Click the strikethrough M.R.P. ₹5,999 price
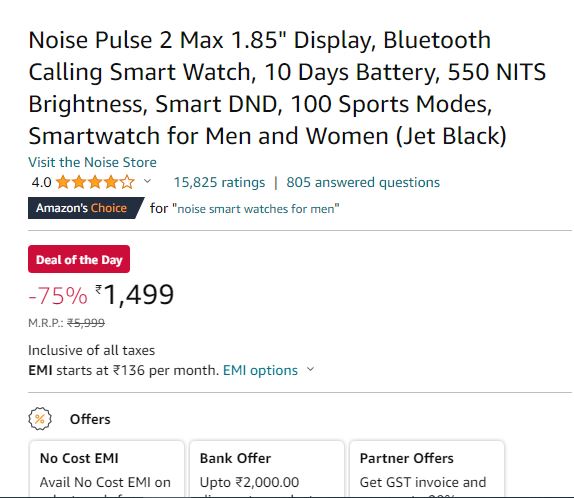The height and width of the screenshot is (498, 574). pyautogui.click(x=86, y=323)
